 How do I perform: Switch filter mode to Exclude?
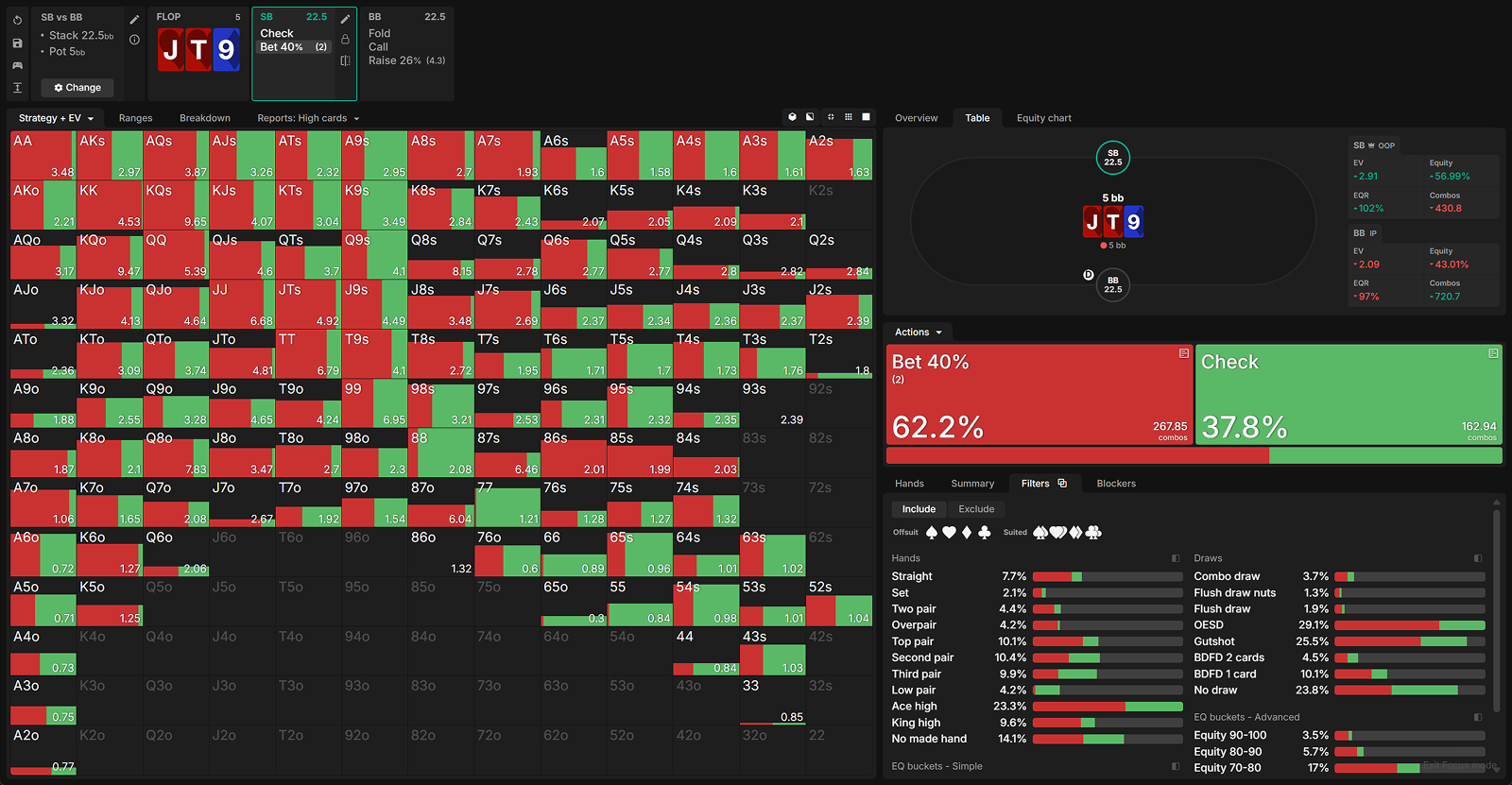(976, 509)
